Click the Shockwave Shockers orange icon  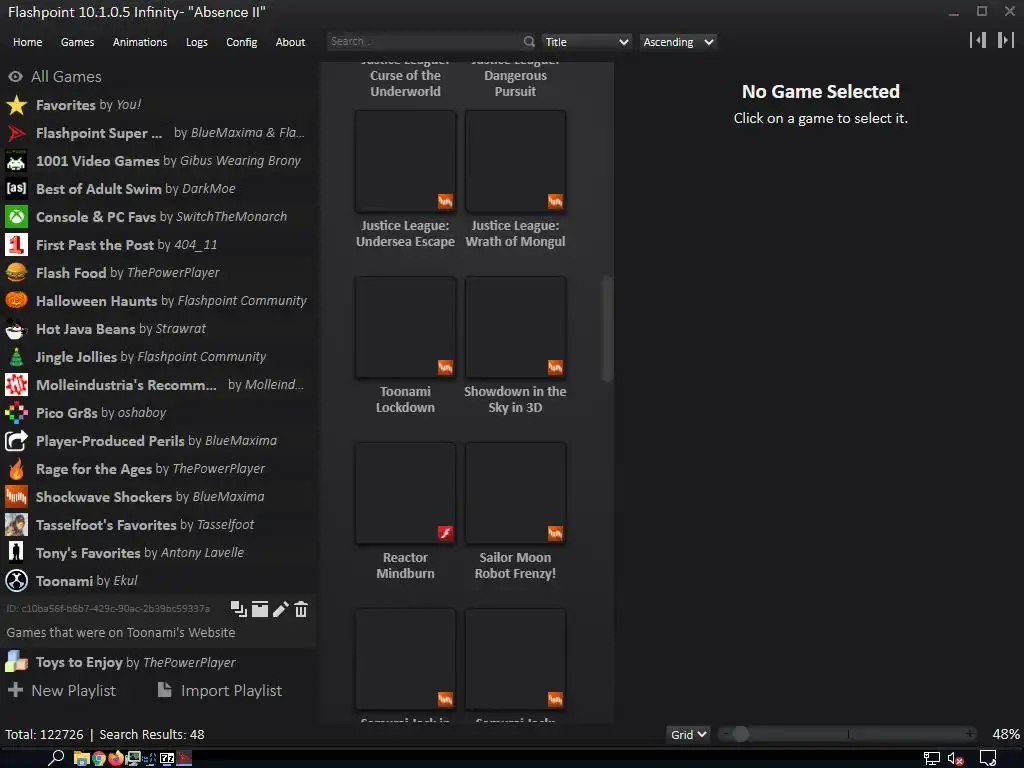16,497
